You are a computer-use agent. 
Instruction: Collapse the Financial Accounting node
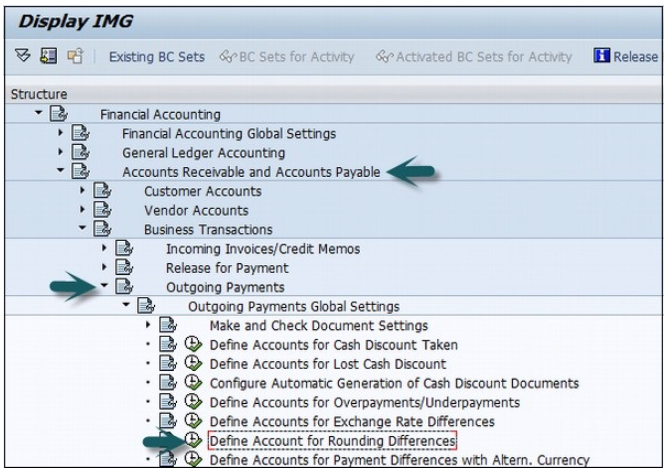[38, 114]
